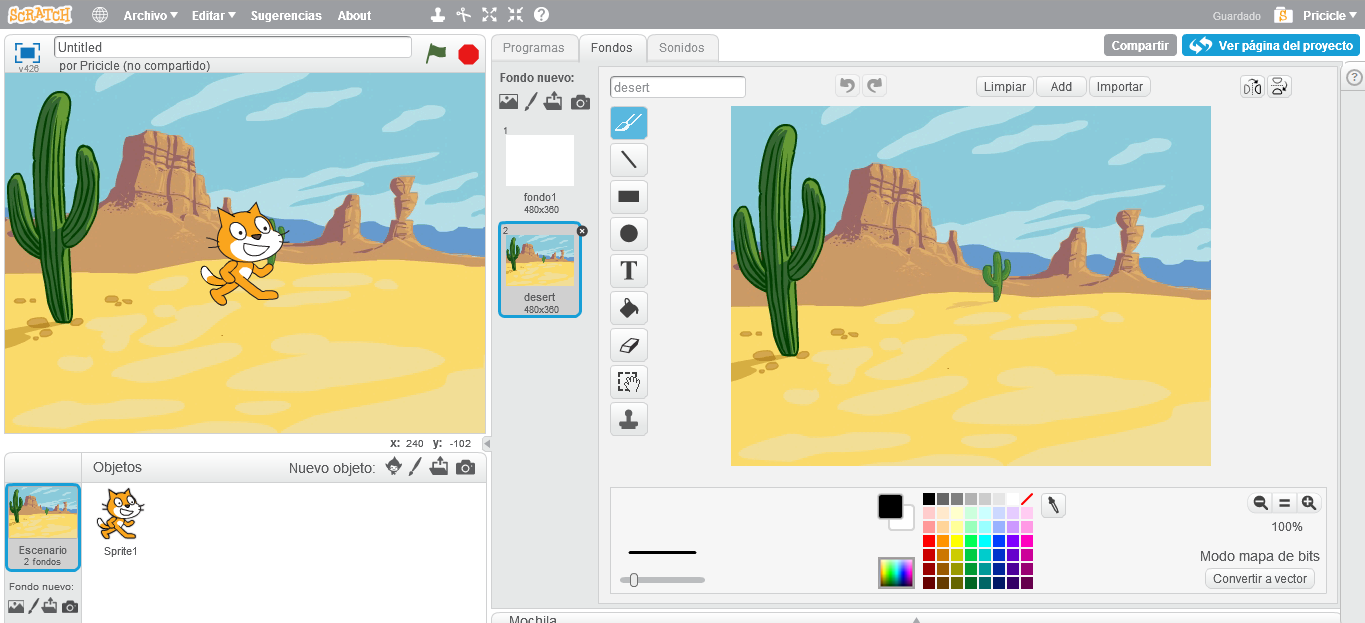Click the Untitled project name field
Image resolution: width=1365 pixels, height=623 pixels.
(x=232, y=47)
